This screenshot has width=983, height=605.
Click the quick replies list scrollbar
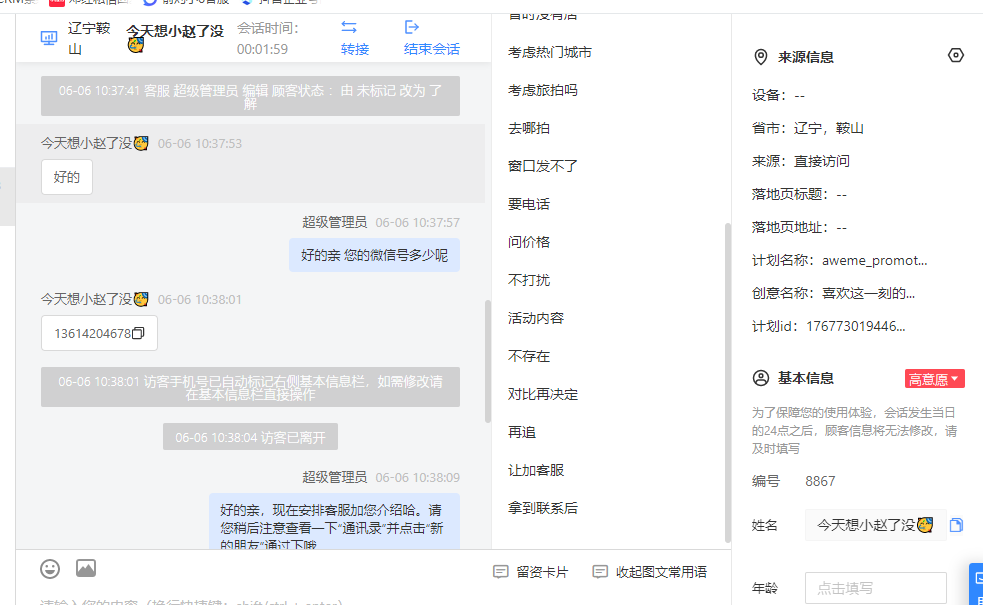tap(727, 382)
